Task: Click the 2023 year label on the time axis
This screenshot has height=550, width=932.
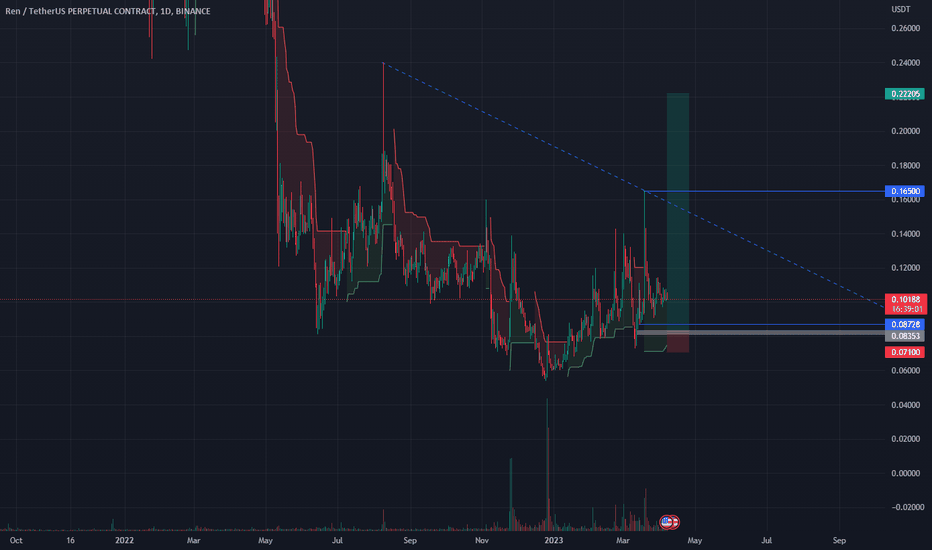Action: tap(553, 540)
